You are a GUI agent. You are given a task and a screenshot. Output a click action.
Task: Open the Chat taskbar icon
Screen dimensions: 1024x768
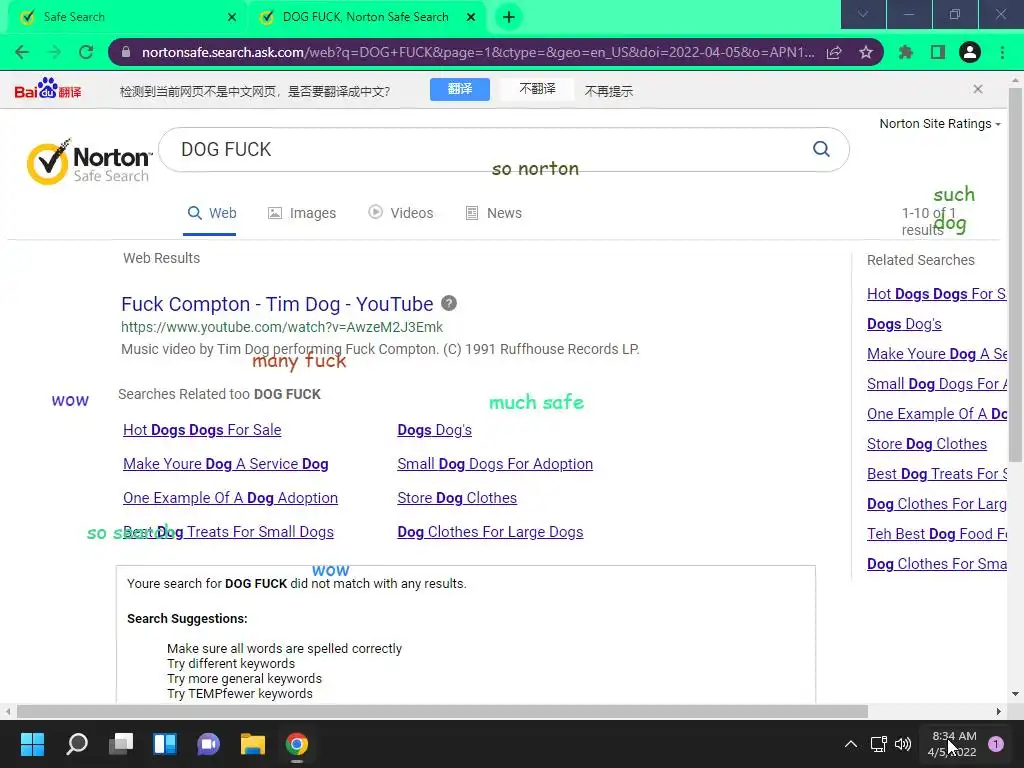[x=208, y=744]
